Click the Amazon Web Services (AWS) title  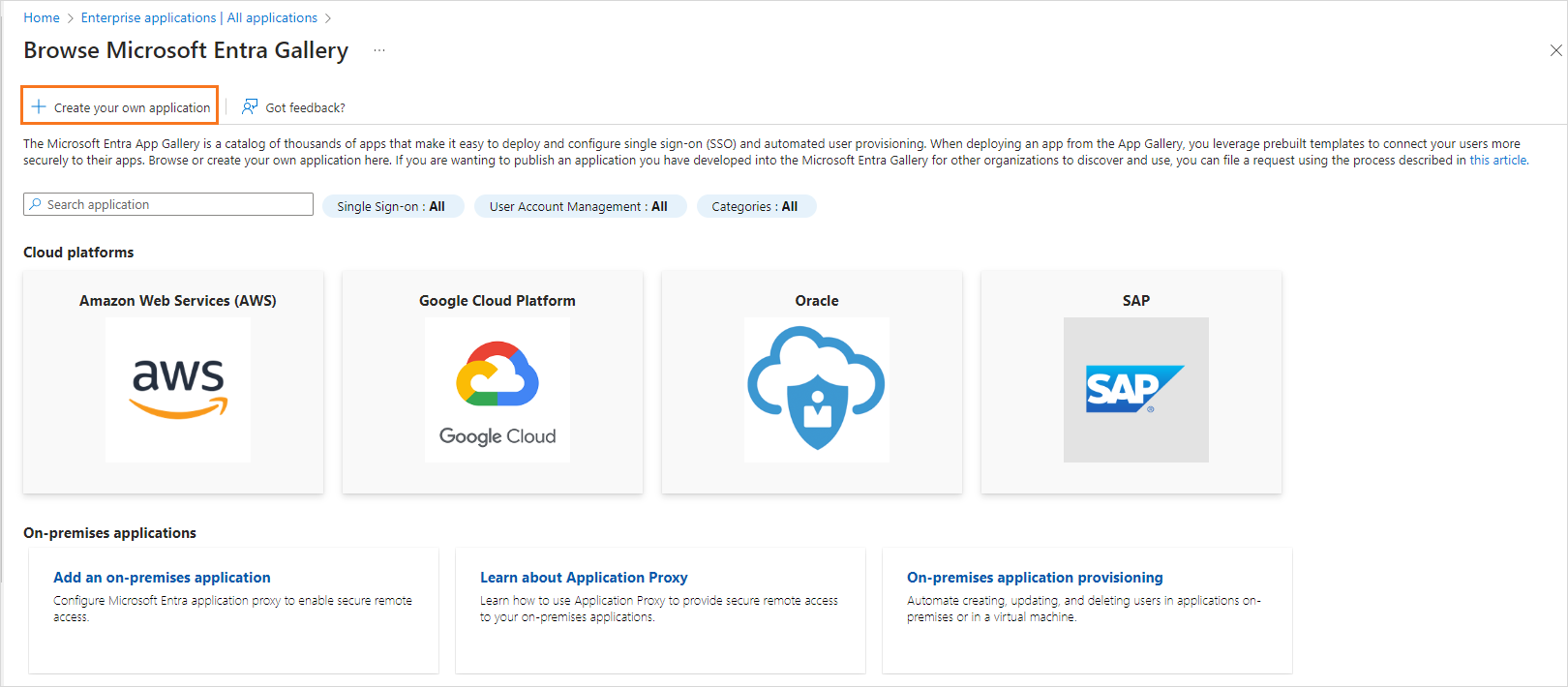[x=178, y=301]
